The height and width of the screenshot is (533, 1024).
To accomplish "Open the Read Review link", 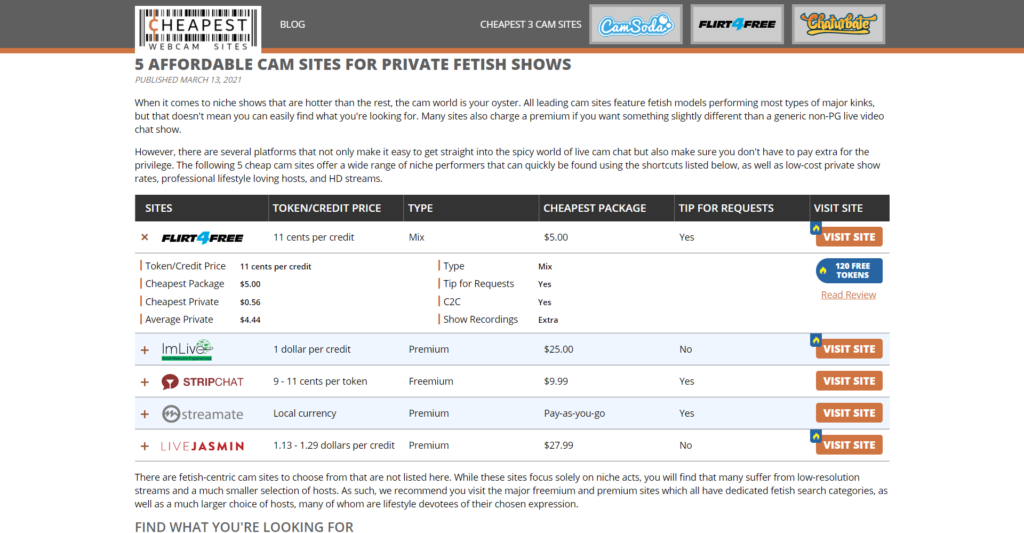I will tap(848, 295).
